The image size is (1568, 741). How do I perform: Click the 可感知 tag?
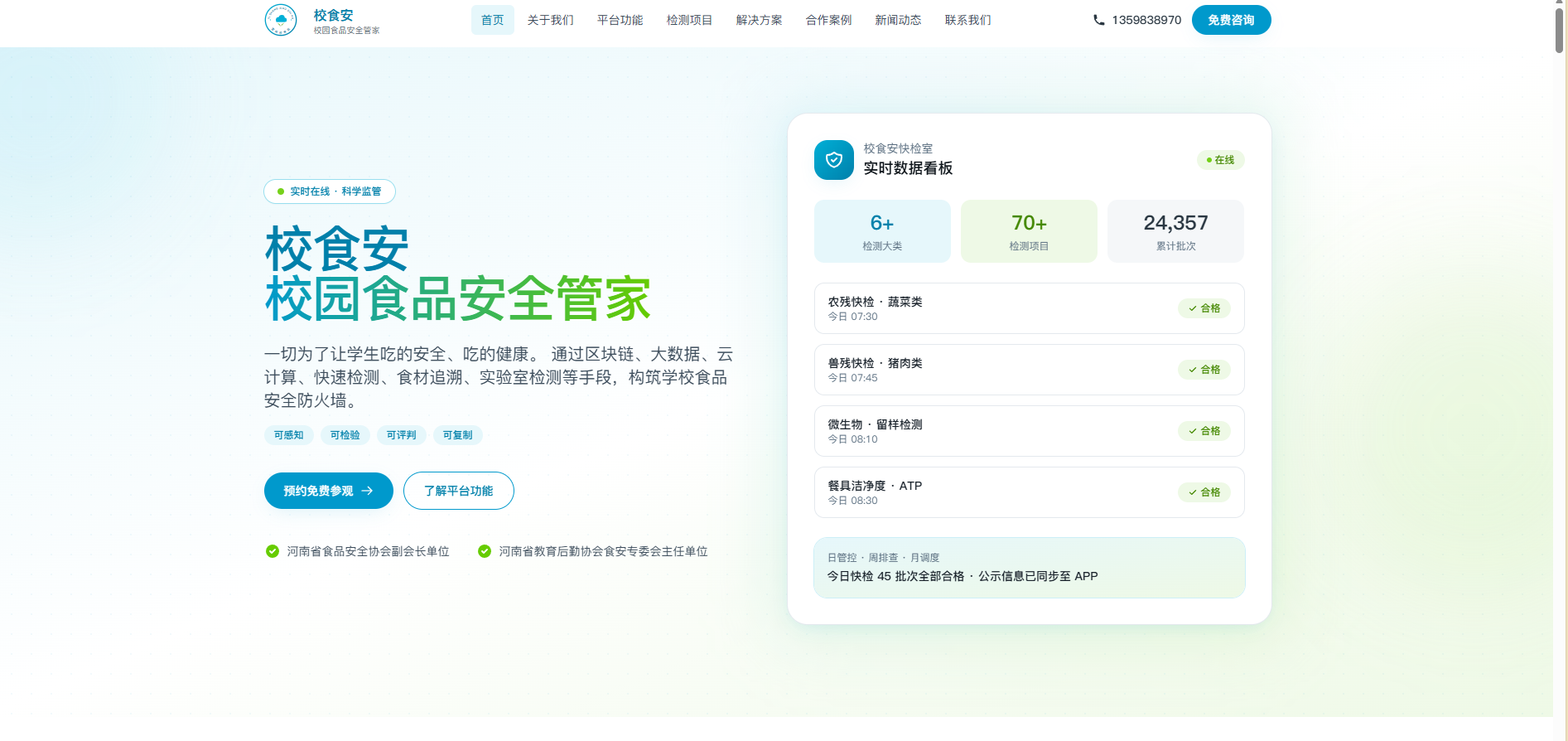pos(289,435)
